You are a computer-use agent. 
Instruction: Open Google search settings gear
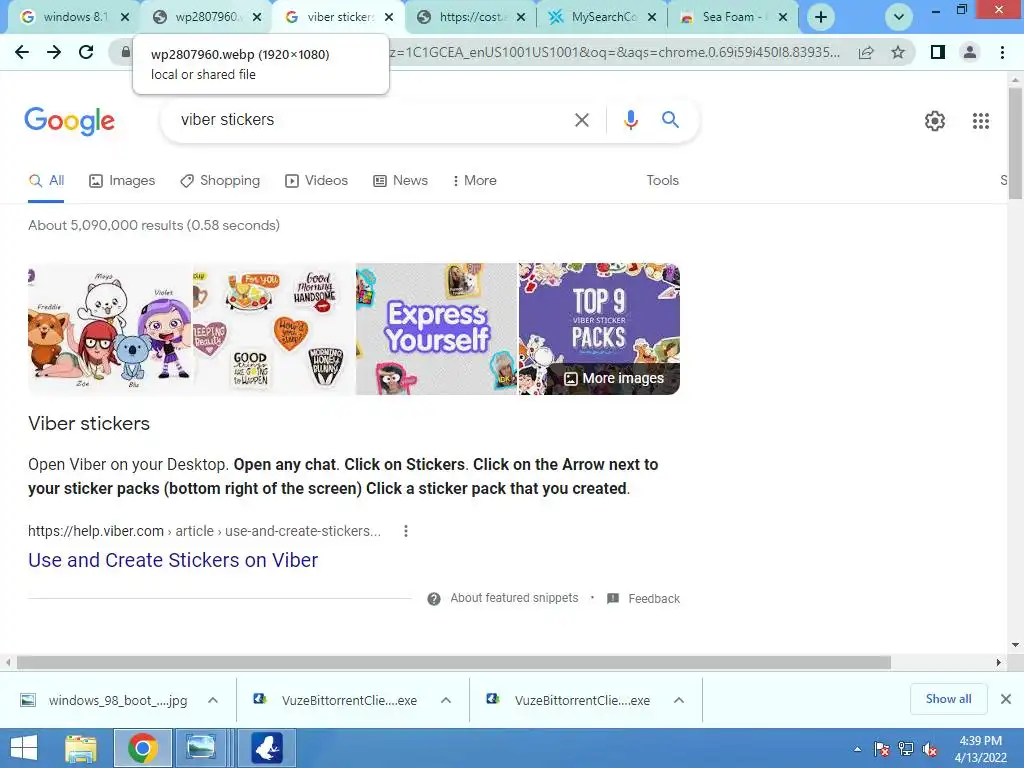coord(935,121)
